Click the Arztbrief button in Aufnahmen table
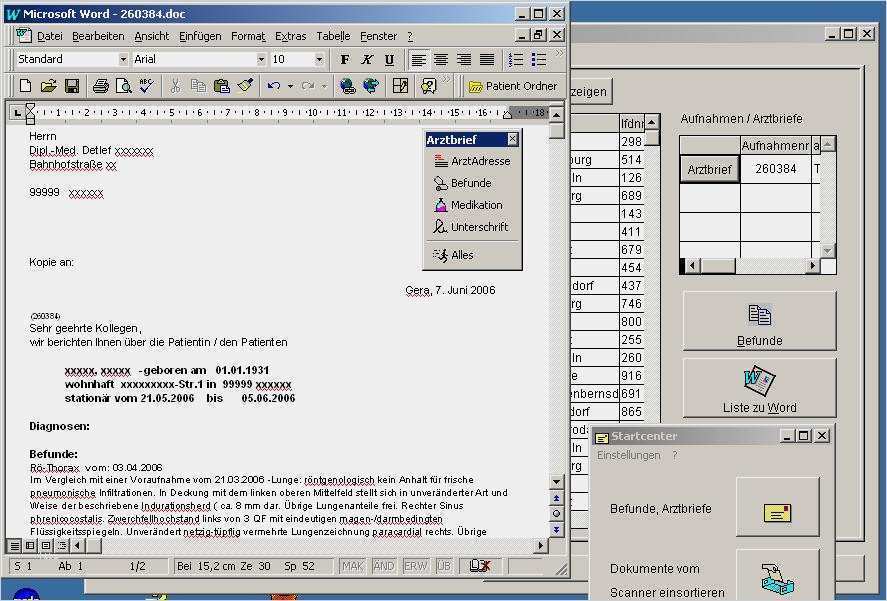 point(709,169)
